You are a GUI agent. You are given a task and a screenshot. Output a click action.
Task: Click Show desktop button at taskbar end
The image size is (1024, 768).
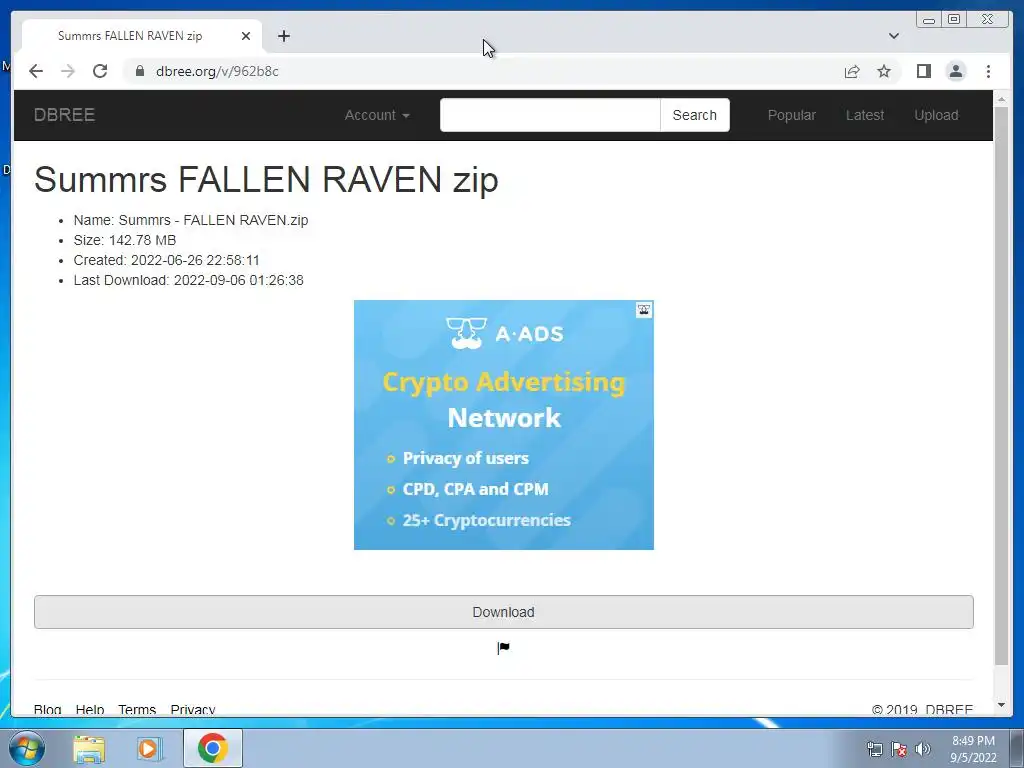(x=1017, y=748)
